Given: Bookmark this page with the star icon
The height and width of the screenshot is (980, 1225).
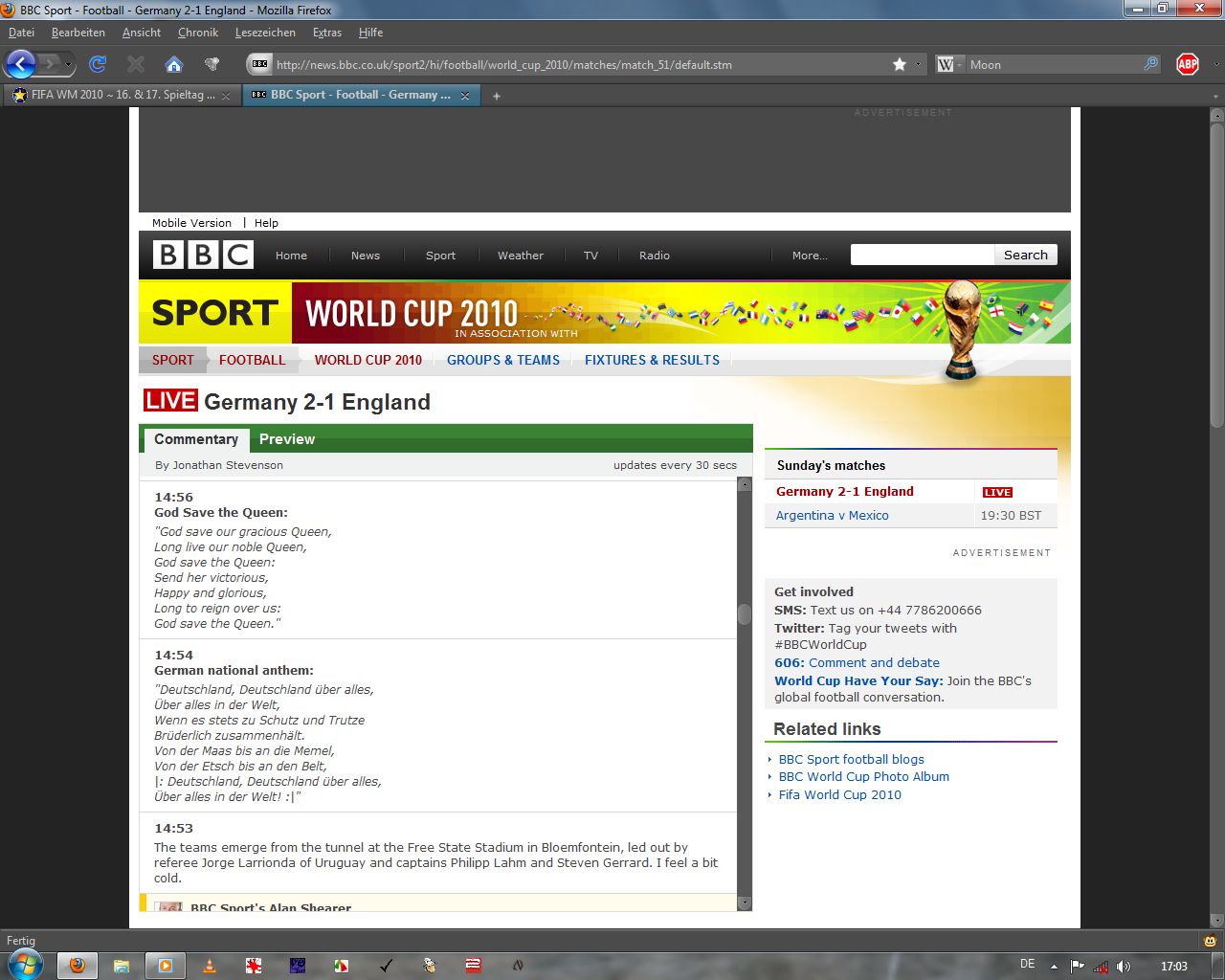Looking at the screenshot, I should tap(900, 64).
